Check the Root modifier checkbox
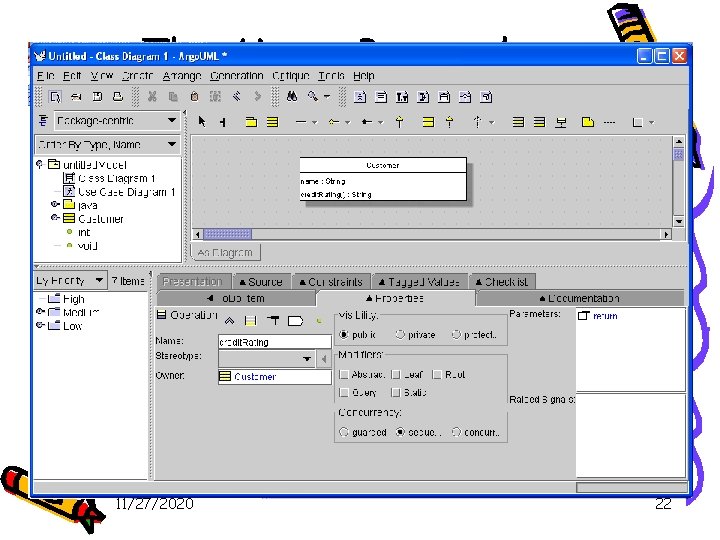720x540 pixels. [437, 374]
